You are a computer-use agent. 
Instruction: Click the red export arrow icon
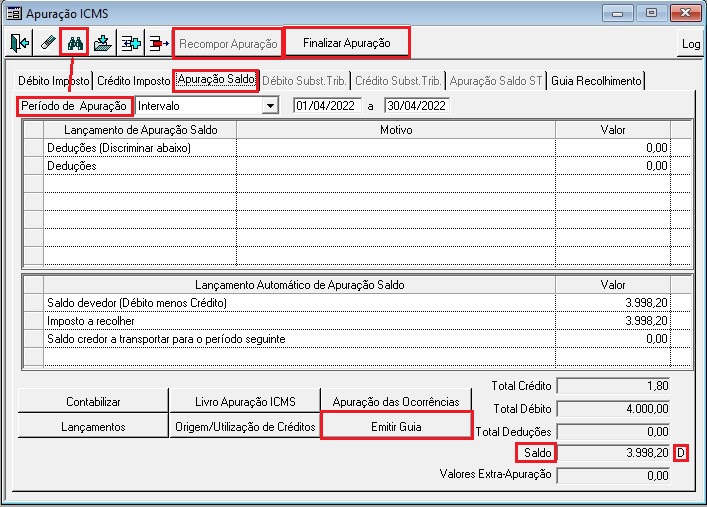[159, 43]
